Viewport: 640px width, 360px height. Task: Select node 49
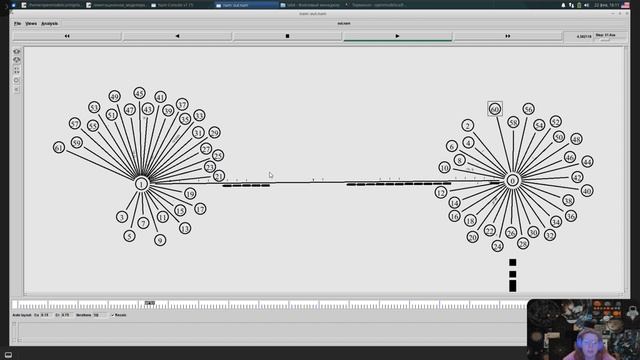115,97
